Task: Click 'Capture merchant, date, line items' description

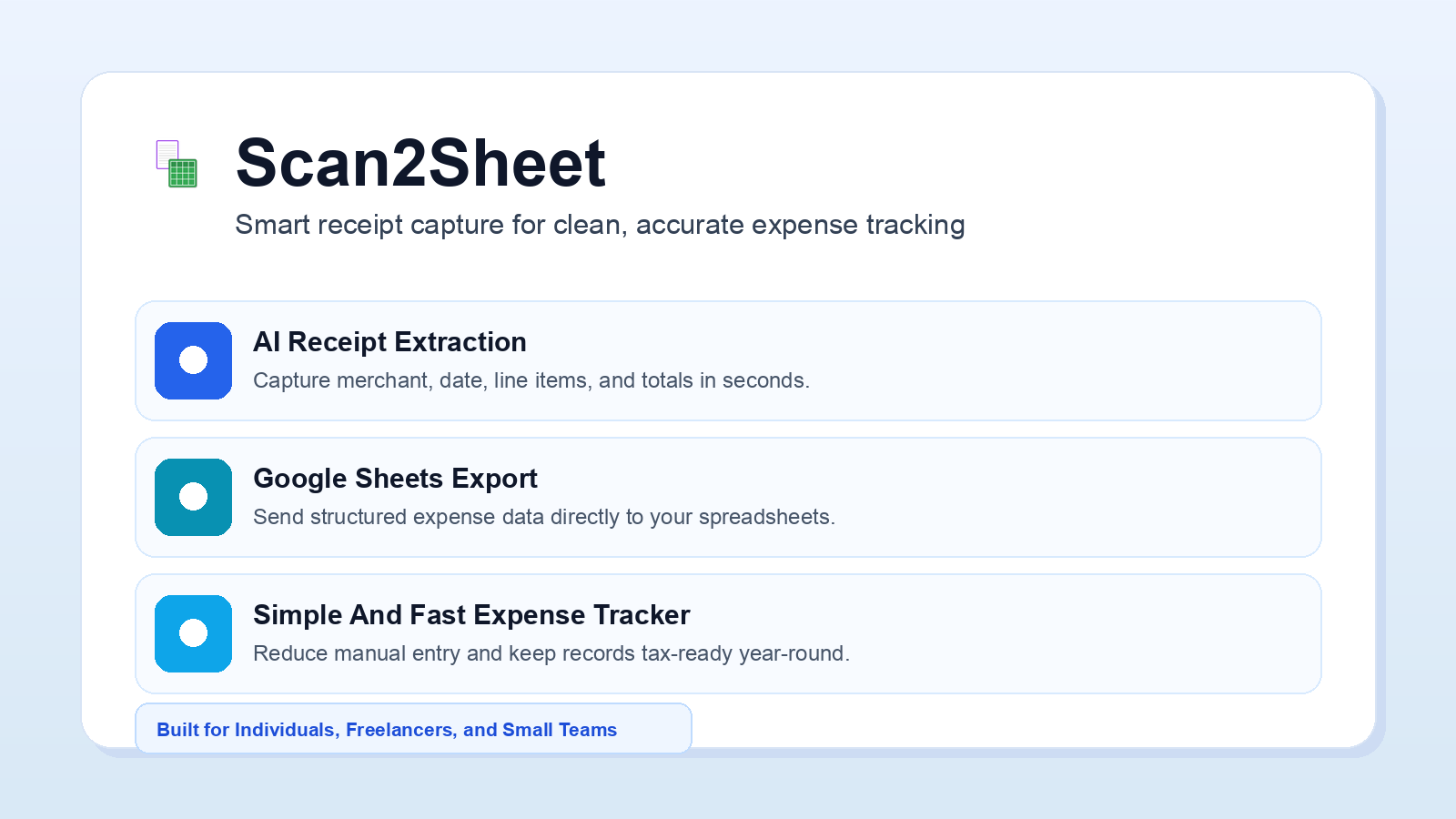Action: [531, 380]
